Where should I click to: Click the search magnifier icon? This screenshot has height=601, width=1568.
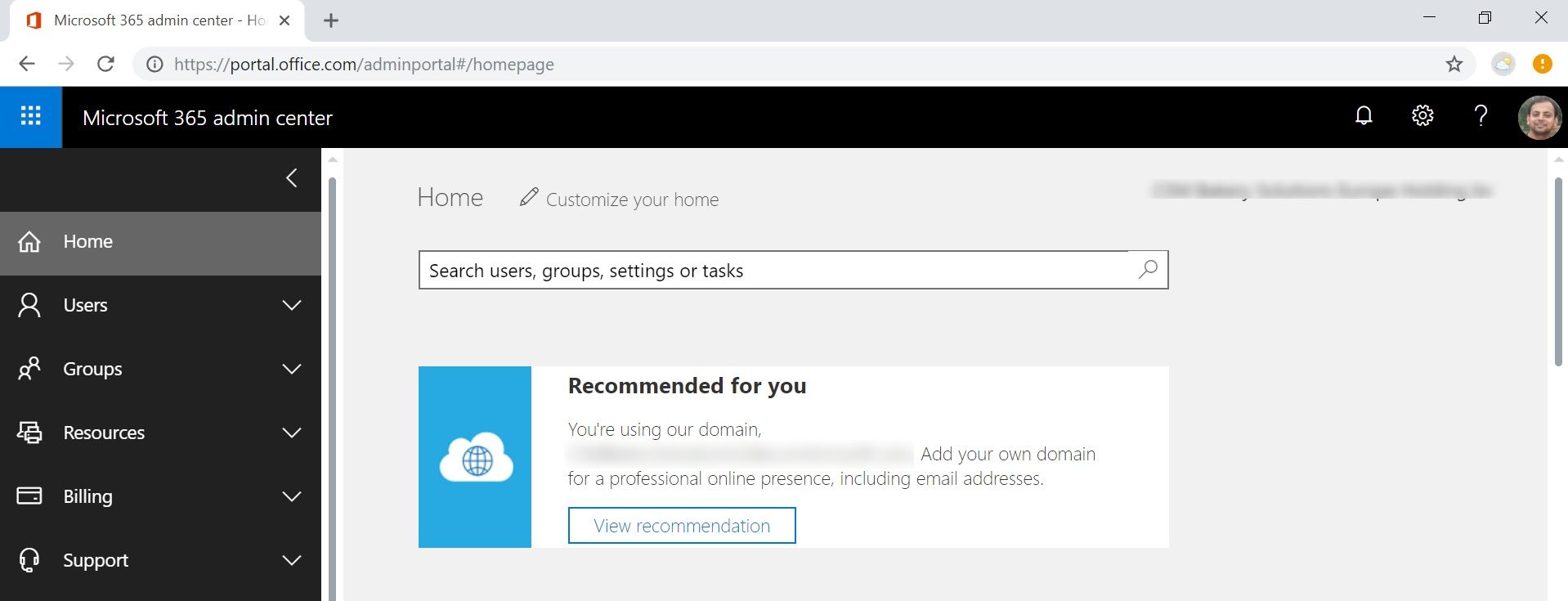(x=1148, y=269)
